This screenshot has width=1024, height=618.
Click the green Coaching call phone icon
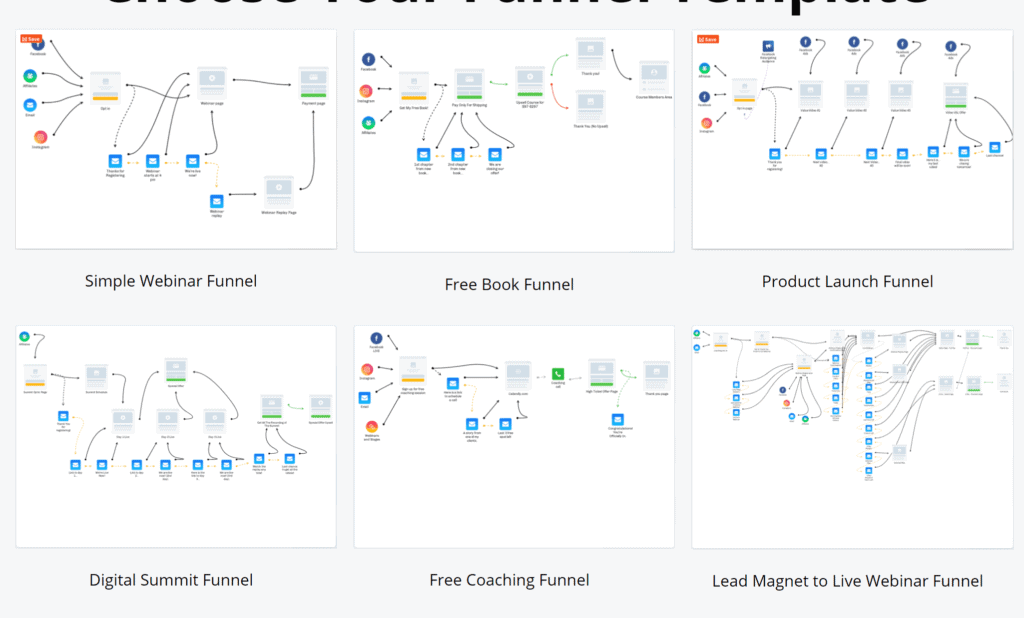[x=558, y=374]
